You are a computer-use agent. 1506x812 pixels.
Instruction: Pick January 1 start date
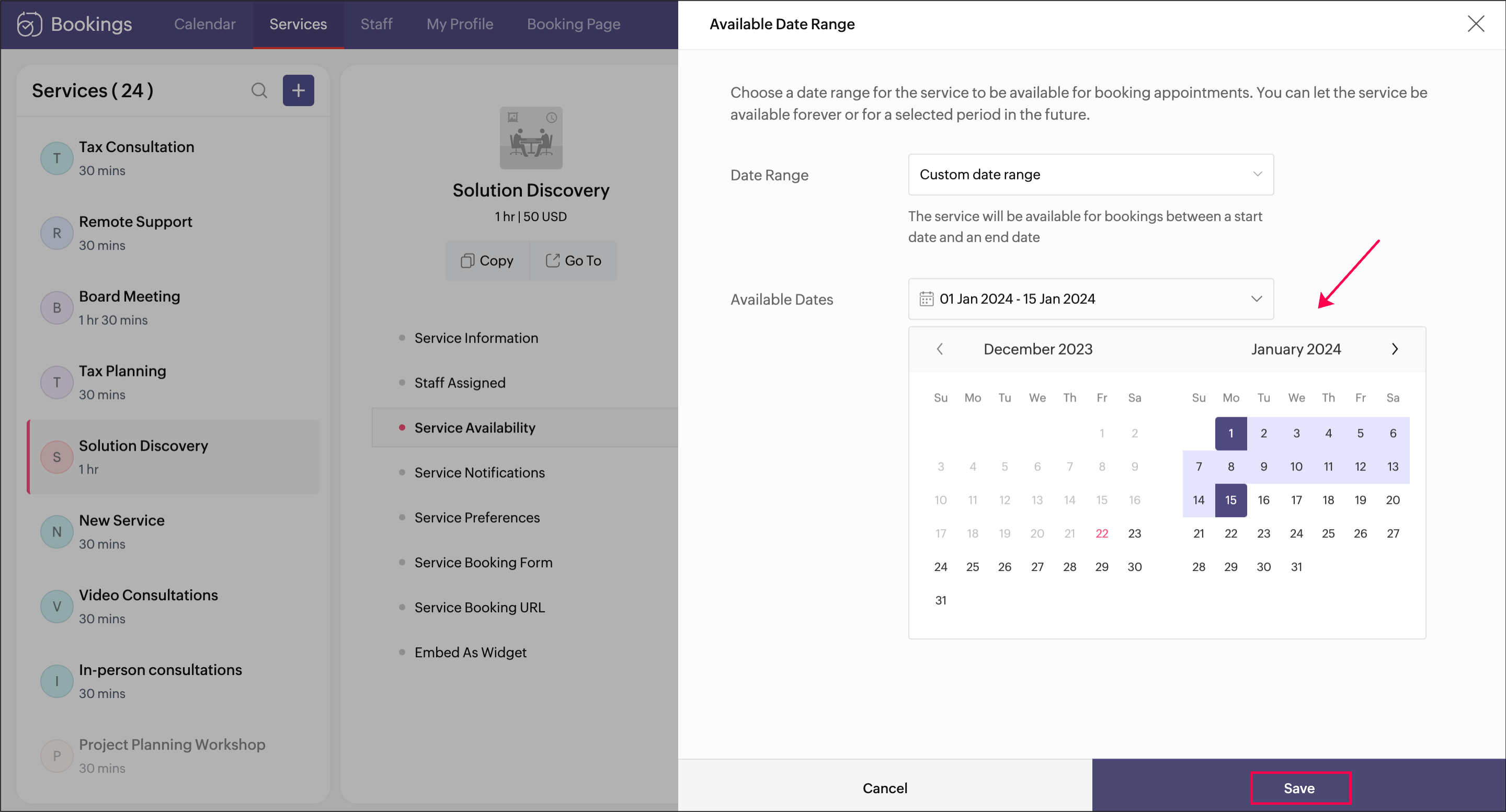1230,433
